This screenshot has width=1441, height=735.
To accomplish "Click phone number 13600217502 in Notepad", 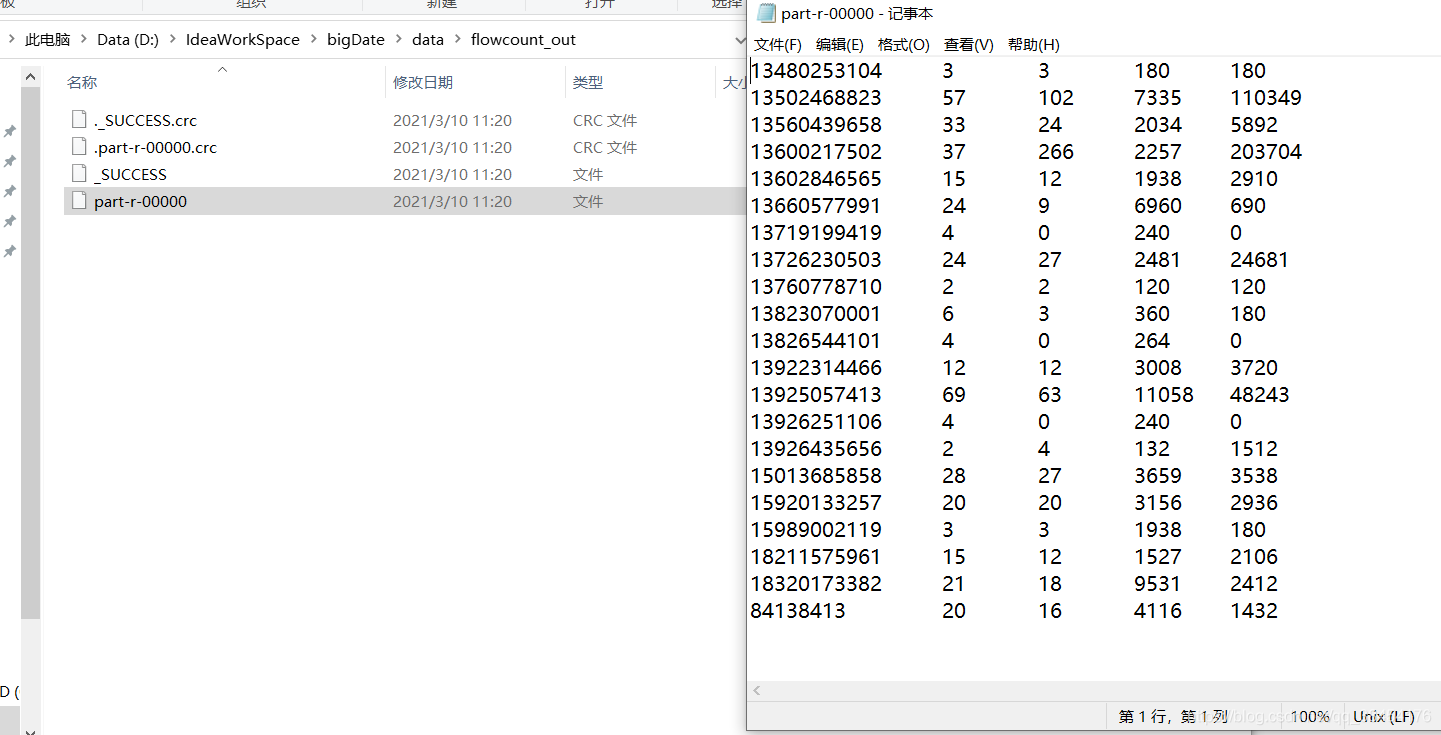I will pyautogui.click(x=816, y=152).
